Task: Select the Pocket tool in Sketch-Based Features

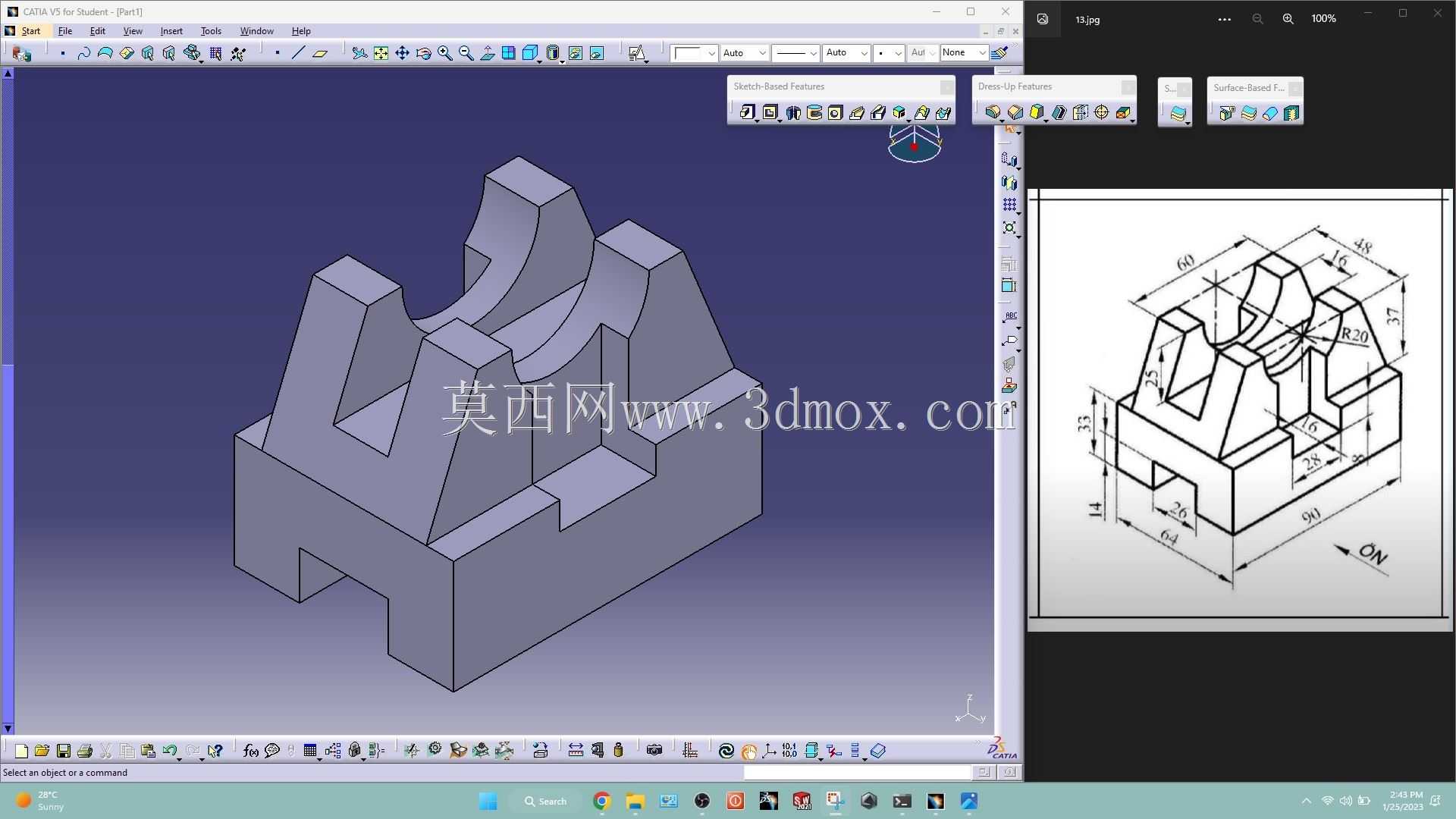Action: pyautogui.click(x=770, y=112)
